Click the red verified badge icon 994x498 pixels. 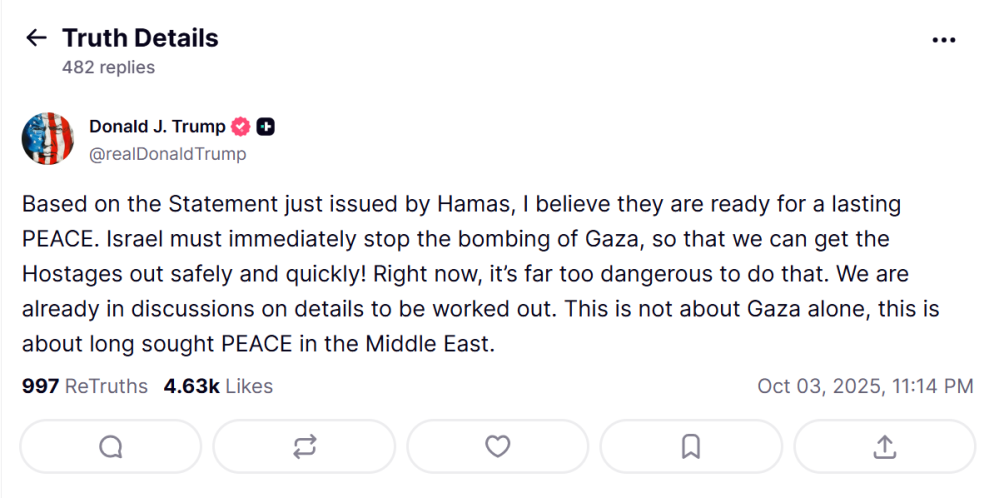(240, 127)
